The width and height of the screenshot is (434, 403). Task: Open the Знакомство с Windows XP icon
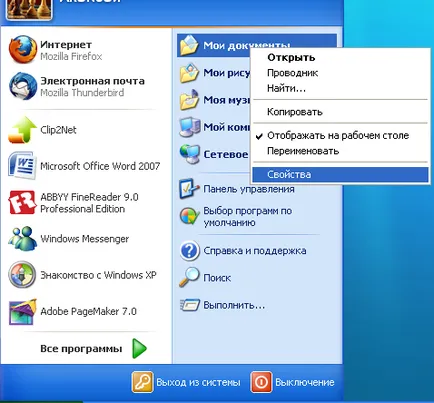coord(22,275)
